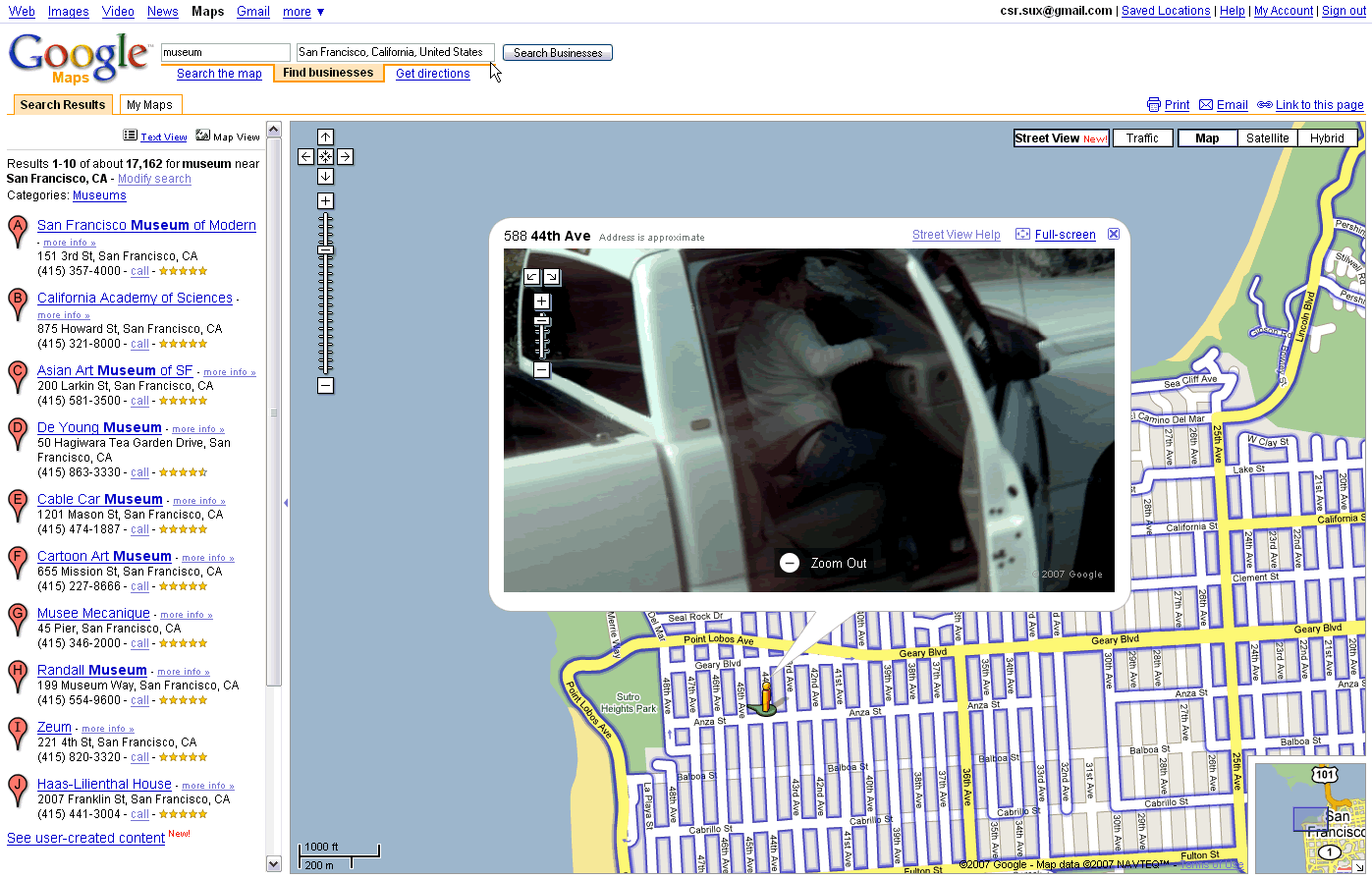The image size is (1372, 879).
Task: Zoom in Street View with plus button
Action: coord(542,301)
